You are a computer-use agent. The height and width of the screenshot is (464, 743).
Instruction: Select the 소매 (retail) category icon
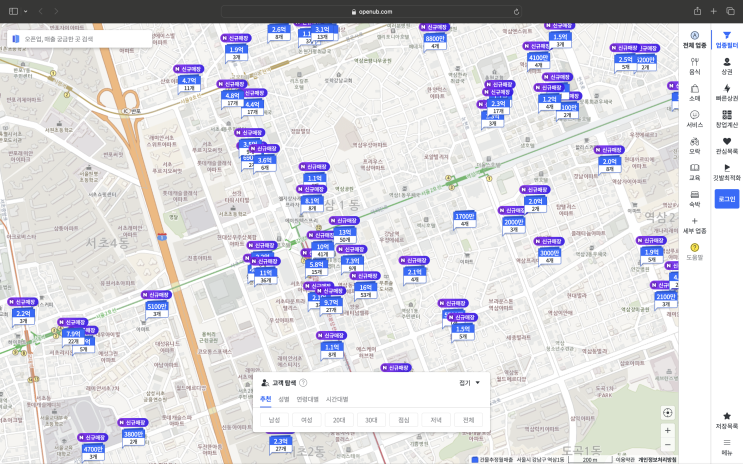(694, 92)
